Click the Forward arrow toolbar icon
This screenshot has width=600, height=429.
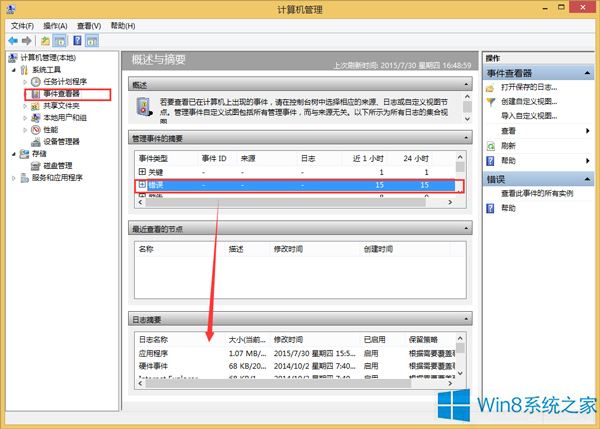pyautogui.click(x=27, y=41)
